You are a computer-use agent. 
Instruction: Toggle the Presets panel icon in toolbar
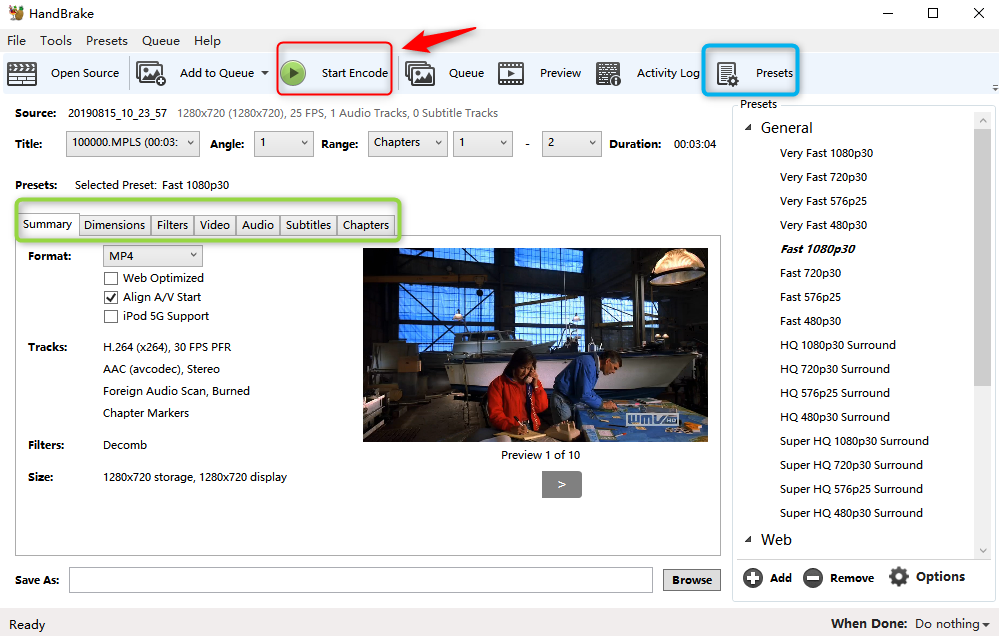[x=727, y=73]
